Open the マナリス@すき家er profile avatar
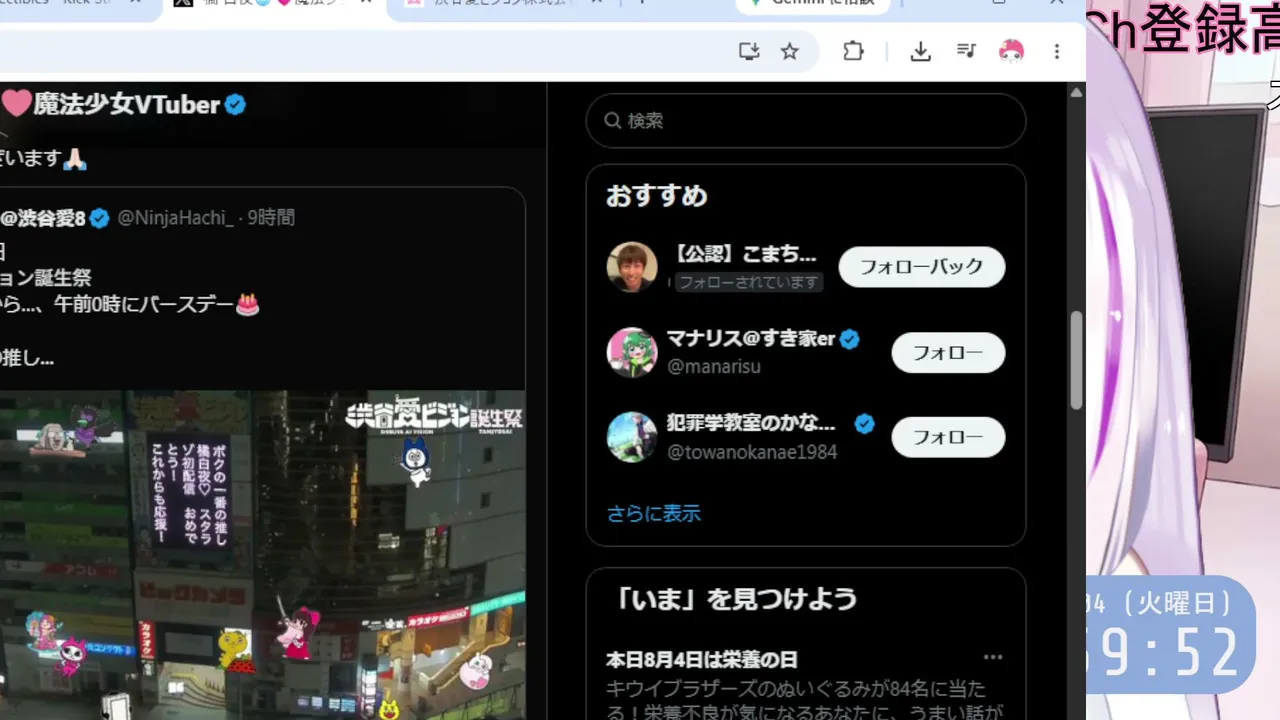Screen dimensions: 1280x720 [632, 352]
